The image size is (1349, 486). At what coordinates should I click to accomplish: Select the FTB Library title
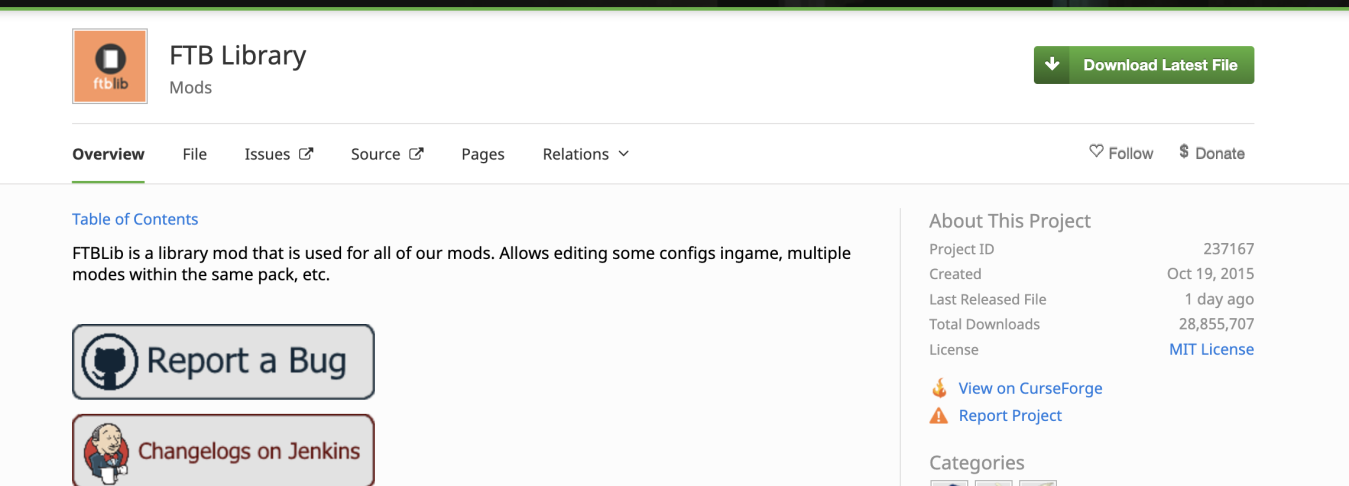pos(237,55)
